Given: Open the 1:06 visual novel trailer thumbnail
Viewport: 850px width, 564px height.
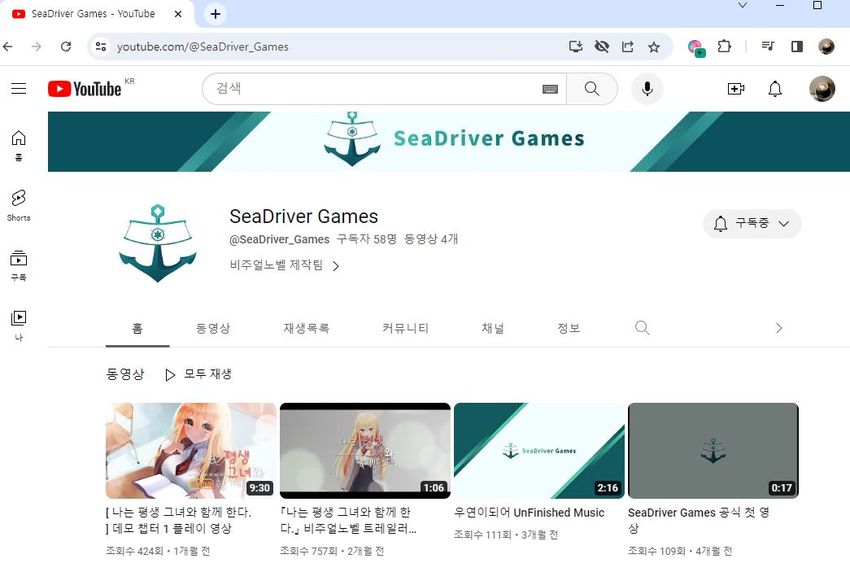Looking at the screenshot, I should 365,451.
